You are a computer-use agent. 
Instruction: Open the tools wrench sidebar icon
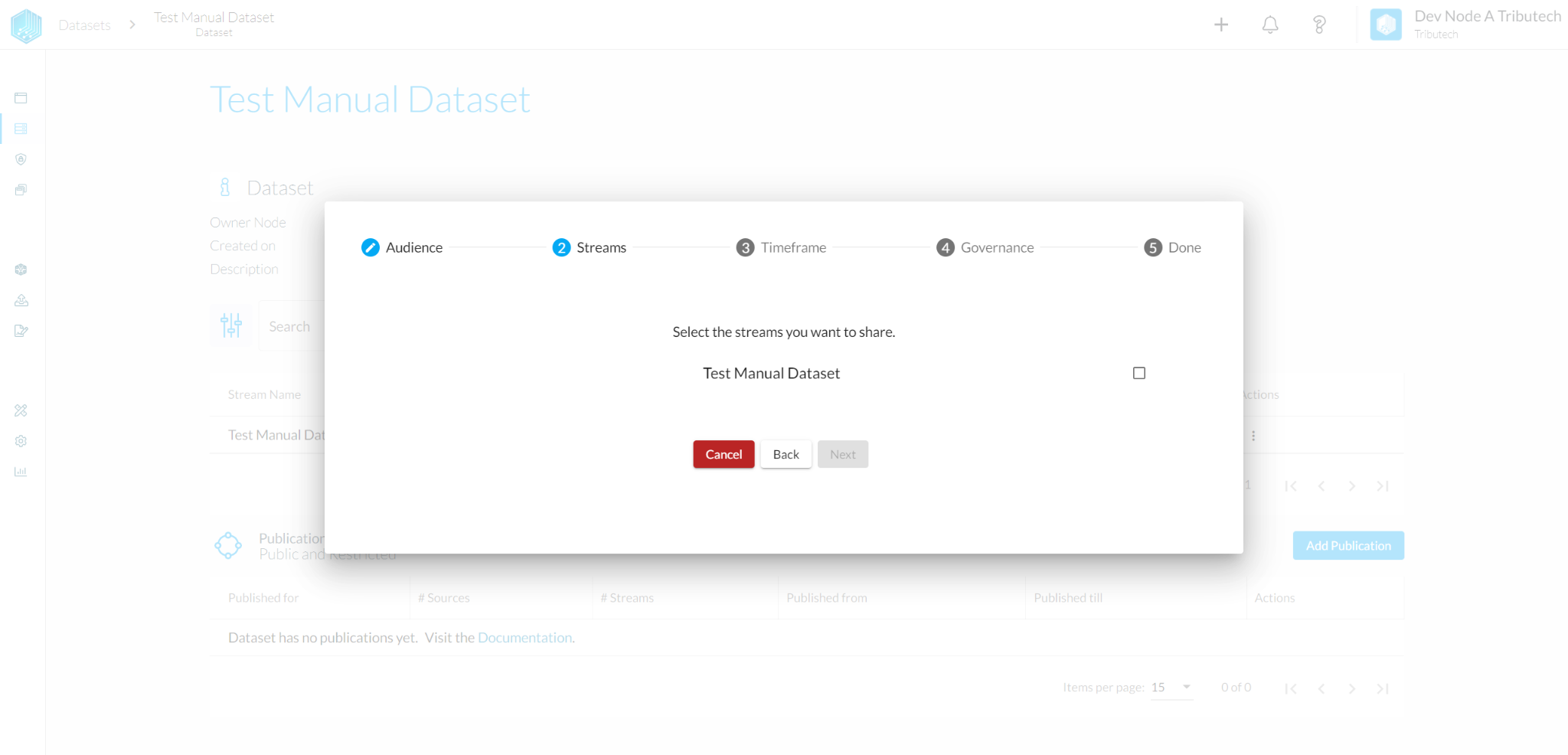point(21,410)
